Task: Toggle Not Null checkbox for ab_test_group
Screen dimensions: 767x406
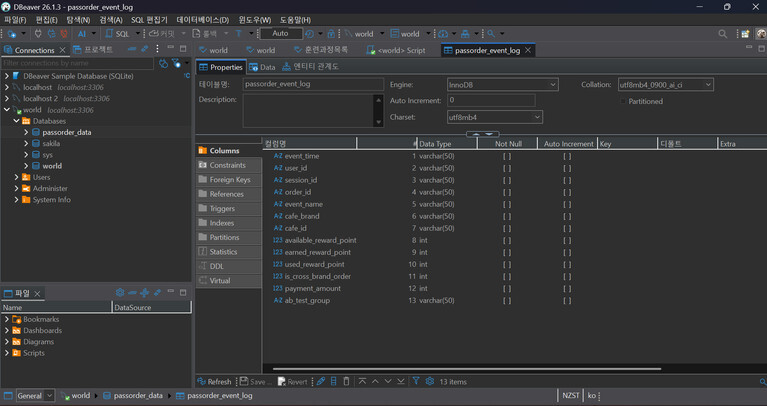Action: [x=507, y=300]
